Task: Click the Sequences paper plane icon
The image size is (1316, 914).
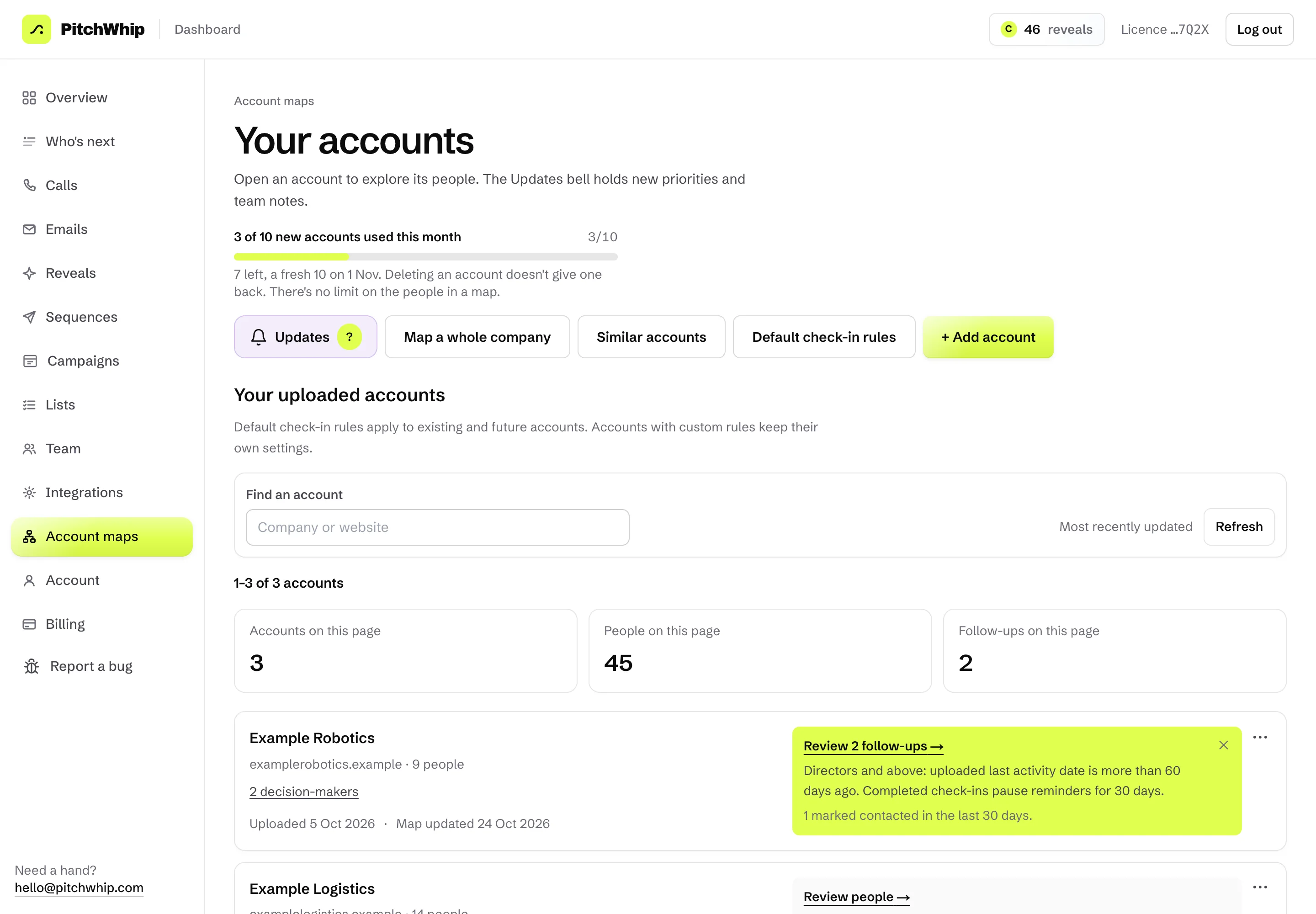Action: coord(29,317)
